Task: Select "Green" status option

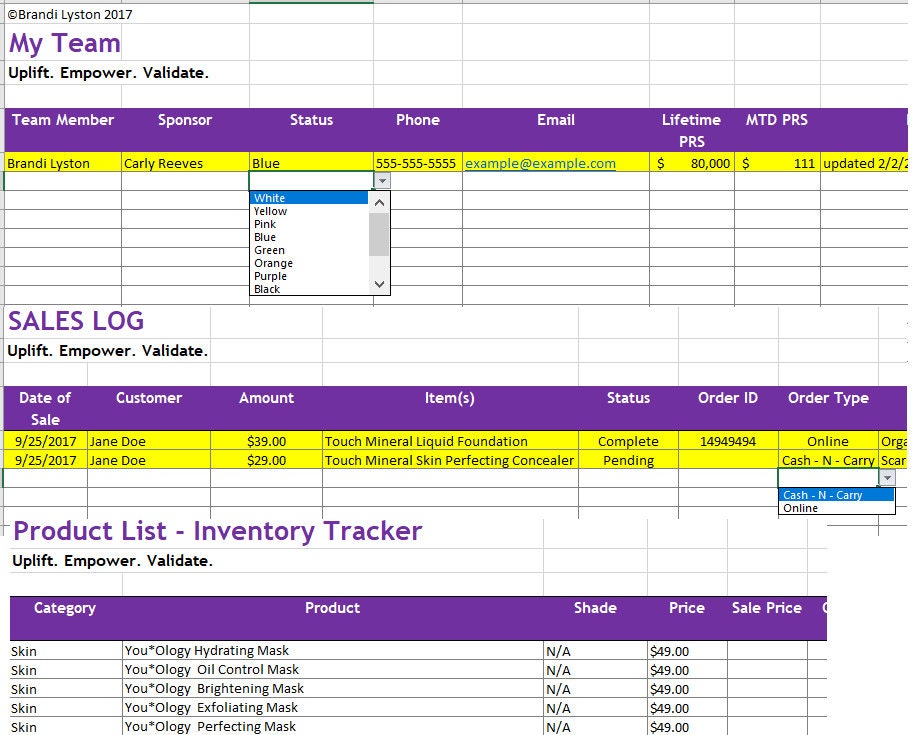Action: click(269, 250)
